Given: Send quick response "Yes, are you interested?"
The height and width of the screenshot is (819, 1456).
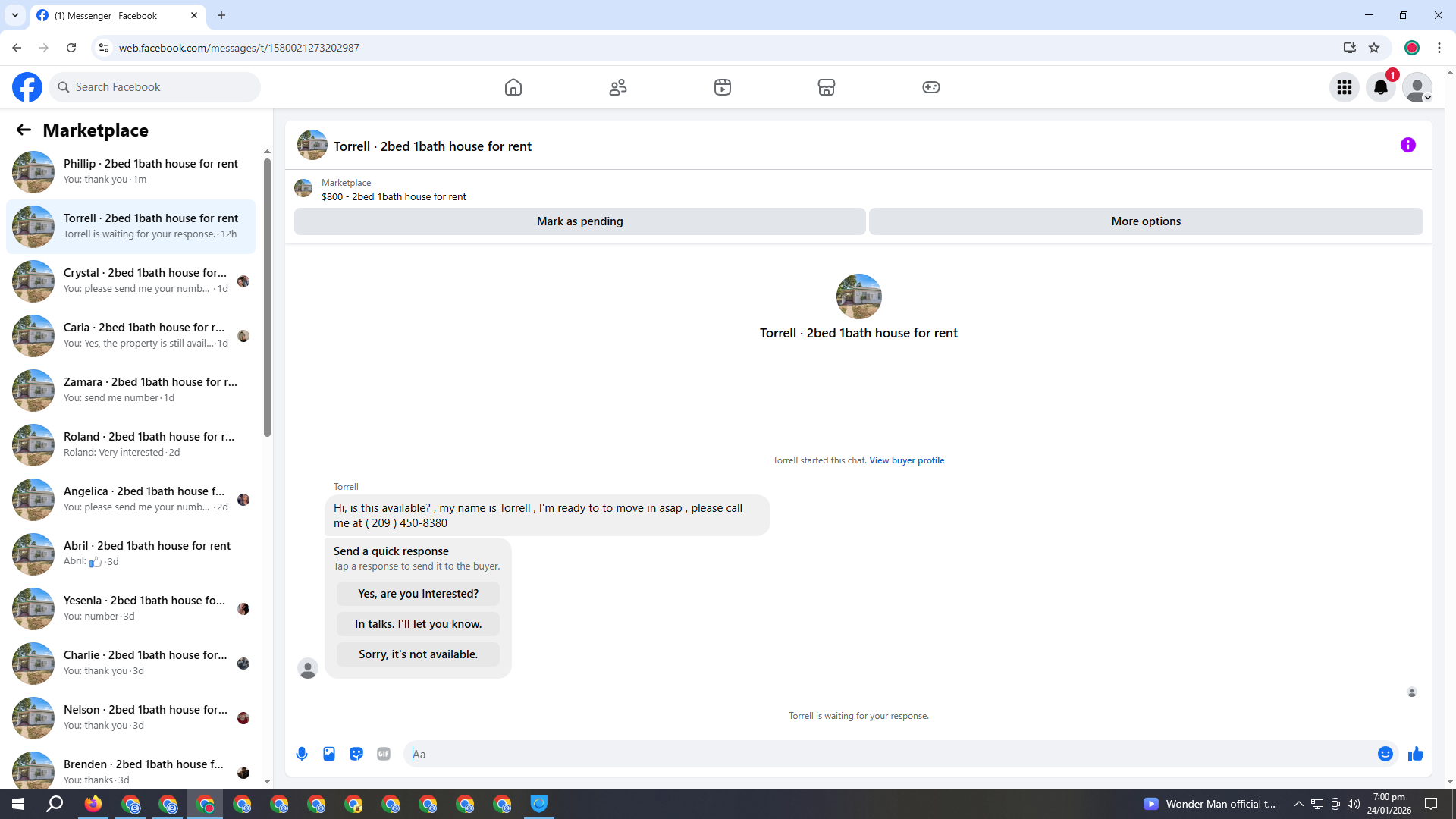Looking at the screenshot, I should (418, 594).
